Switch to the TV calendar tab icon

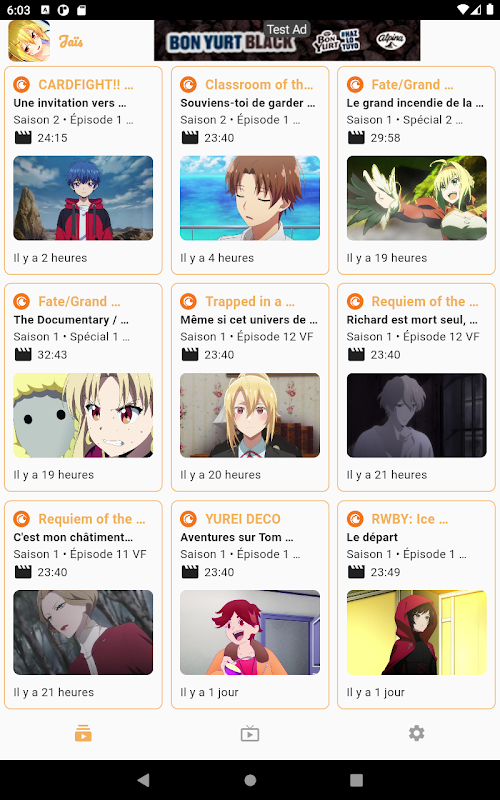[250, 734]
